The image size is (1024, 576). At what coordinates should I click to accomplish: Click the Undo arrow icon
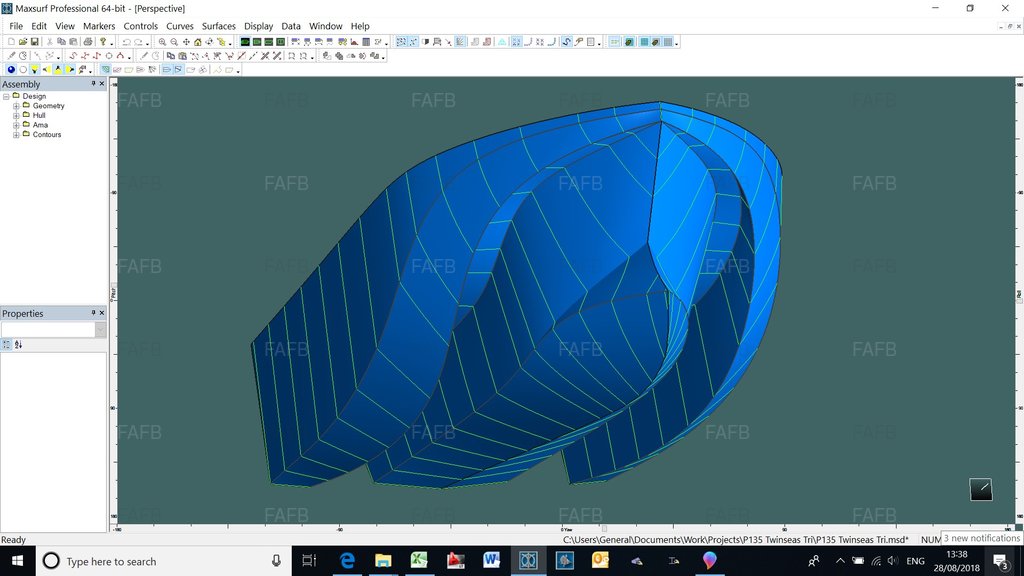126,42
